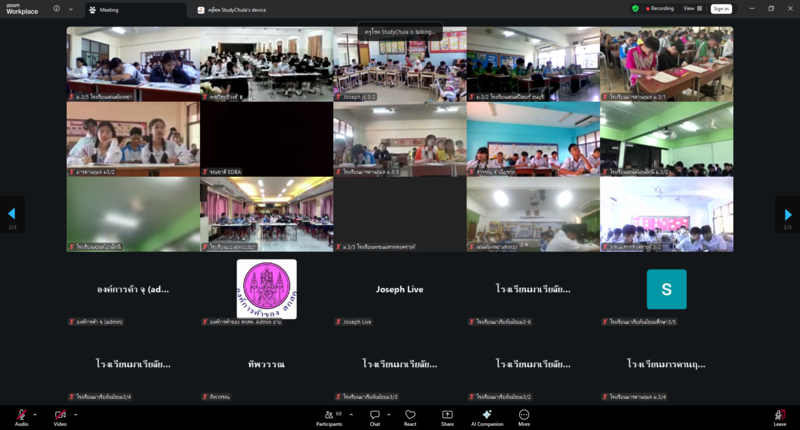Open the Participants panel
This screenshot has height=430, width=800.
click(329, 418)
